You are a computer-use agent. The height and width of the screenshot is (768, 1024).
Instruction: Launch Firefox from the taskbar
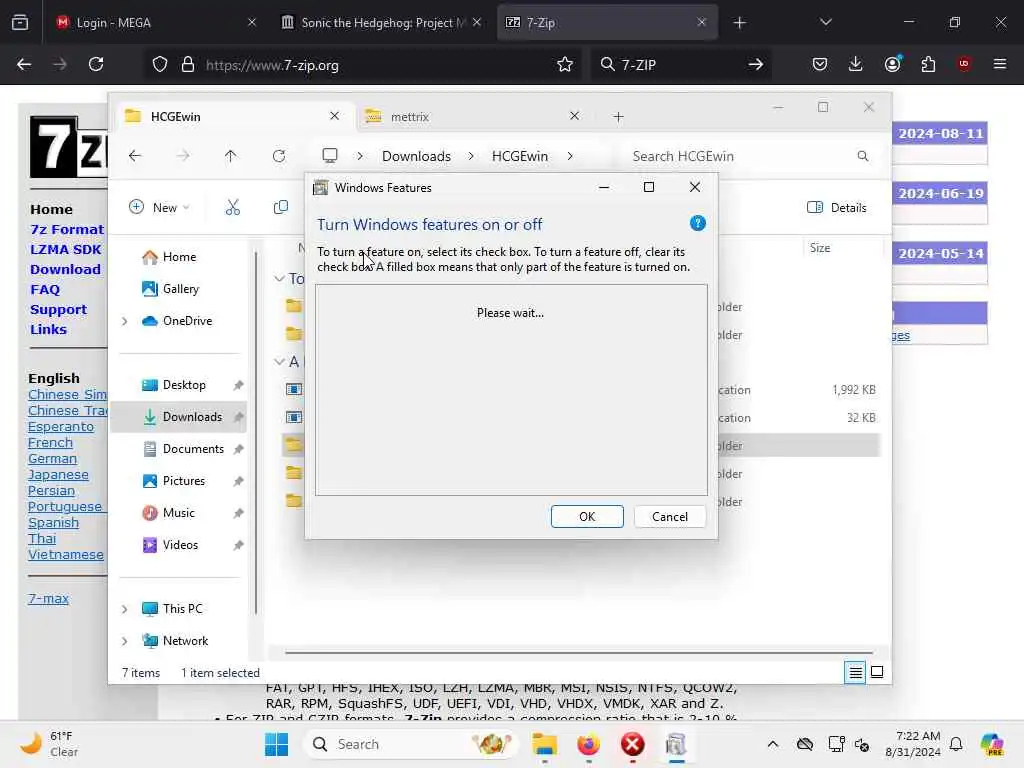(588, 744)
